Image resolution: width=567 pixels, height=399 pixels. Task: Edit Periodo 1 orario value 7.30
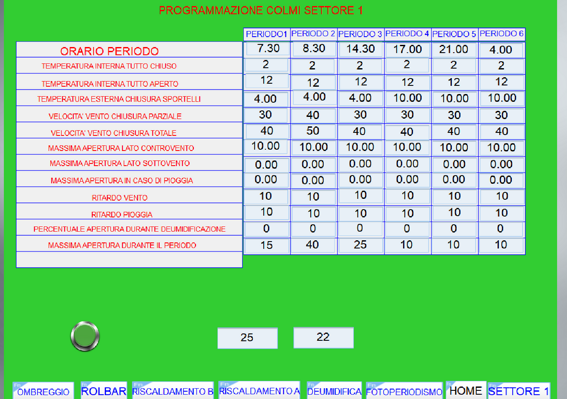pos(268,48)
